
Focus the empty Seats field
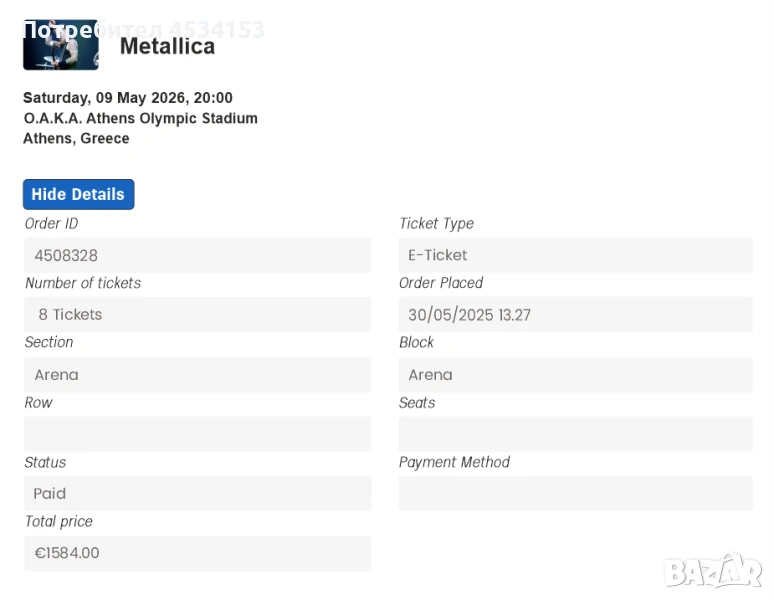575,434
